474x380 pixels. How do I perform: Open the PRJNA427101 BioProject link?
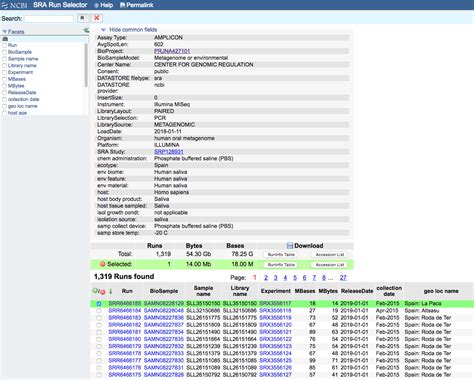[172, 51]
